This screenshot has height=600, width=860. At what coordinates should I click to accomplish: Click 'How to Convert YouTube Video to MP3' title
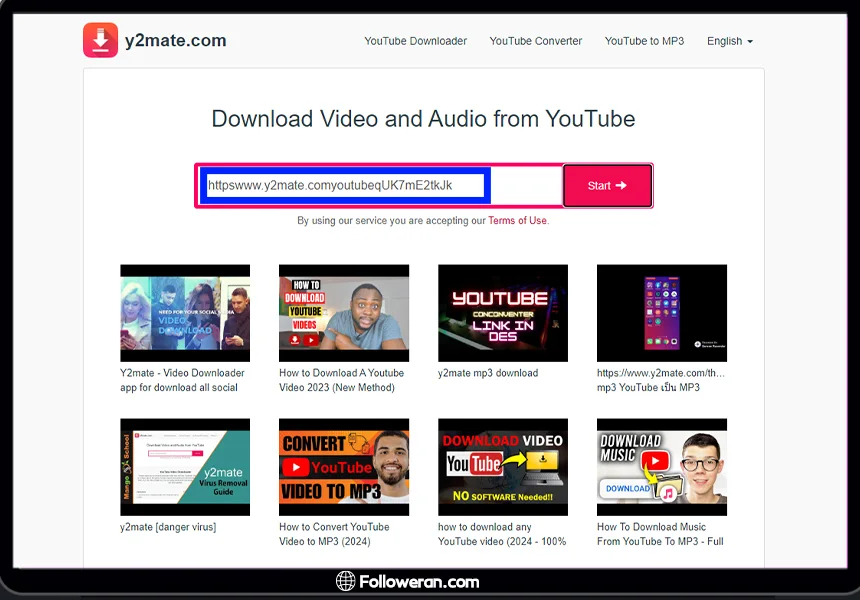pyautogui.click(x=334, y=534)
